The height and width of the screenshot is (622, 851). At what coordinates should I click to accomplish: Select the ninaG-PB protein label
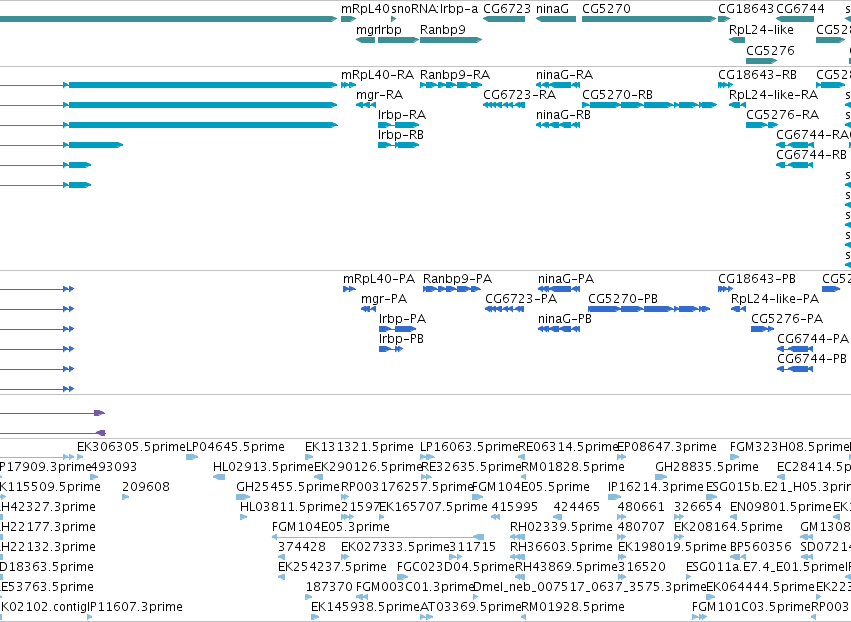coord(565,319)
